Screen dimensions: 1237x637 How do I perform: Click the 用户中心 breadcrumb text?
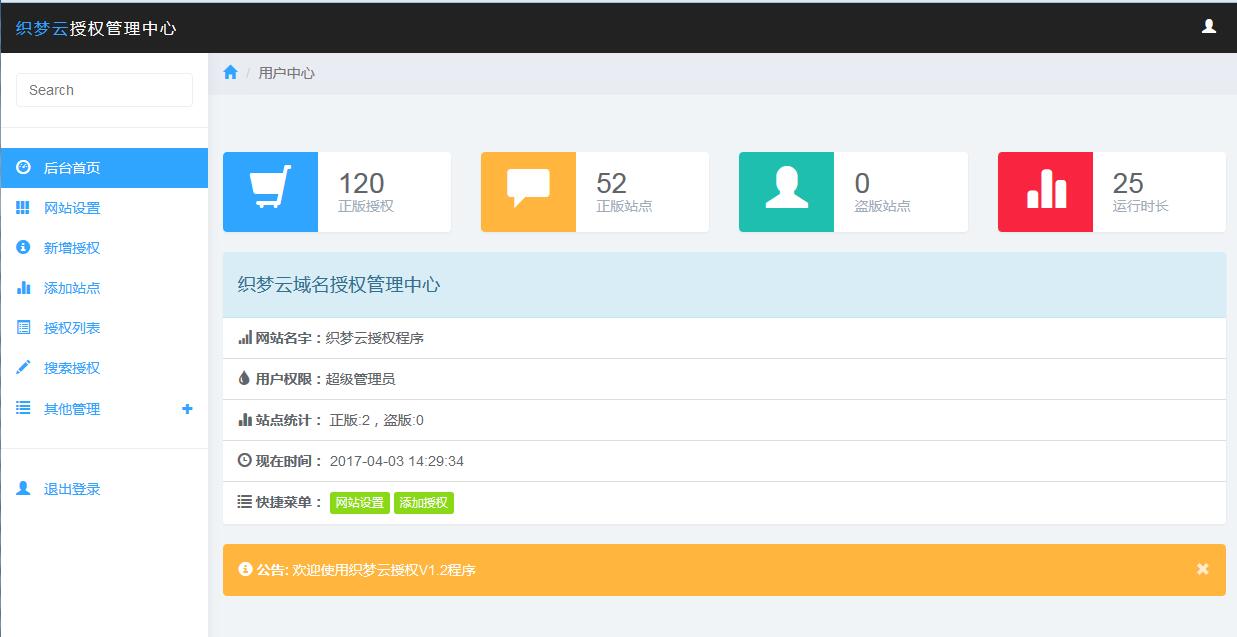286,73
